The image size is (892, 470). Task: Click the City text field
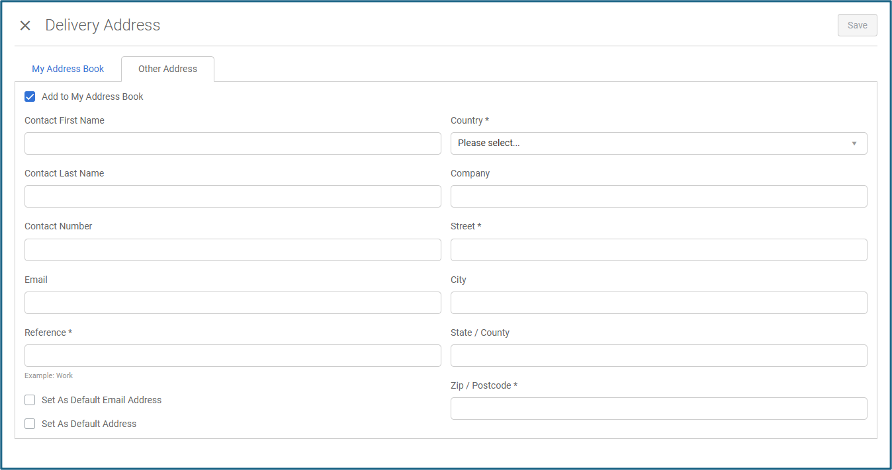click(x=658, y=302)
